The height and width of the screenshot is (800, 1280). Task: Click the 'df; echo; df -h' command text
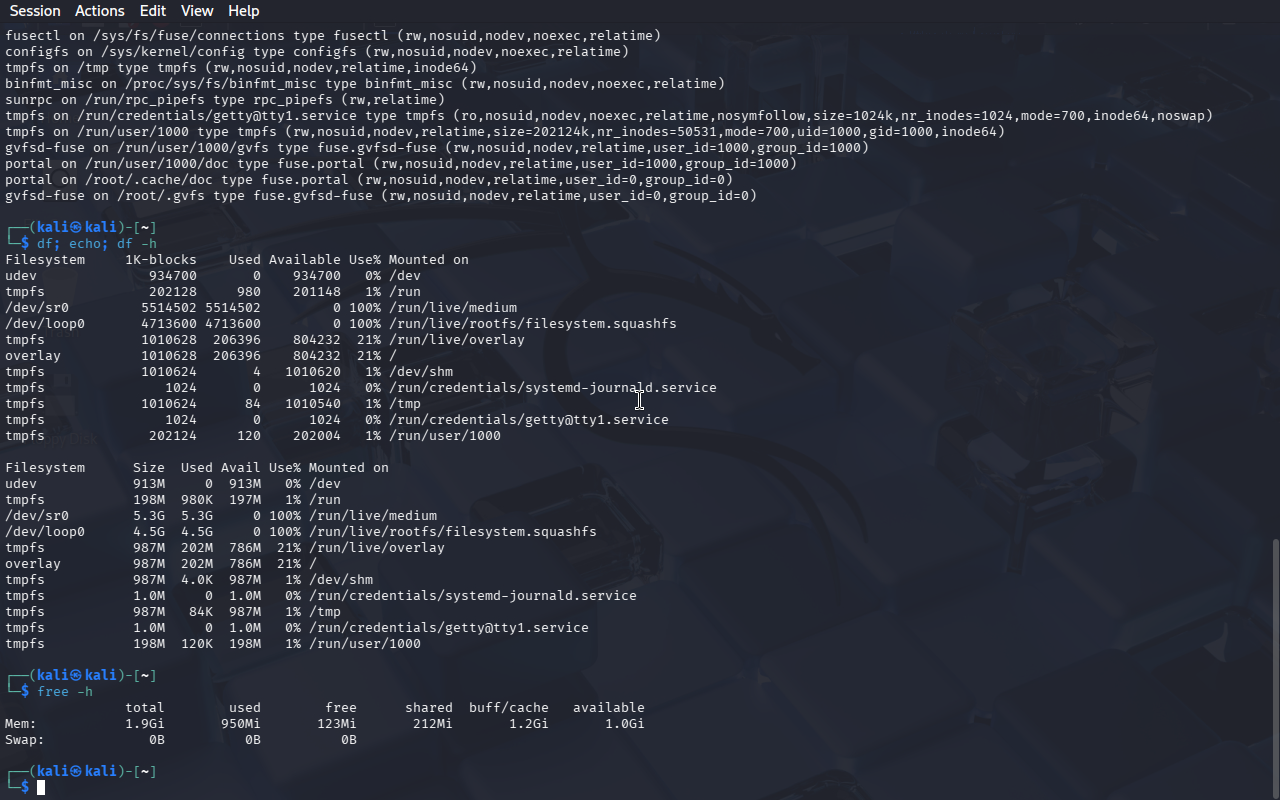tap(97, 244)
